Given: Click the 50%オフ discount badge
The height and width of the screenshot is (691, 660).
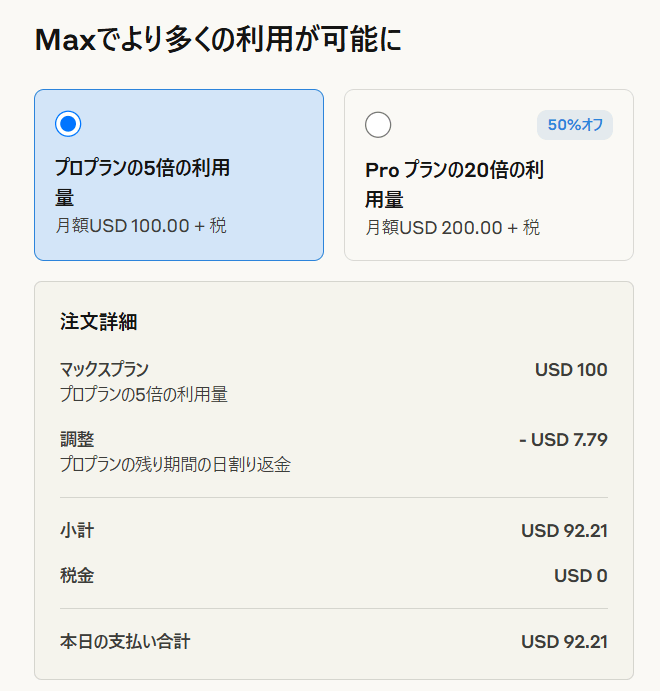Looking at the screenshot, I should 575,125.
